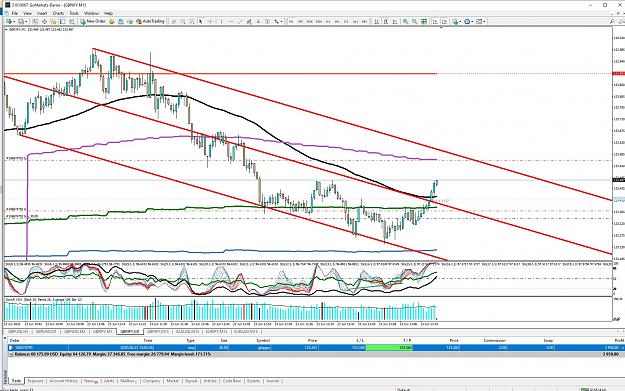Toggle the AutoTrading button
Image resolution: width=625 pixels, height=391 pixels.
(x=151, y=22)
